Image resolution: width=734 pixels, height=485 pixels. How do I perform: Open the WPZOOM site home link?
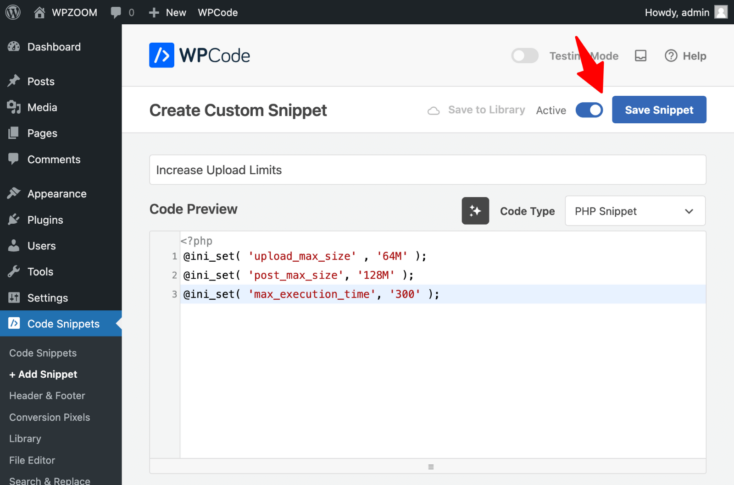[x=66, y=13]
